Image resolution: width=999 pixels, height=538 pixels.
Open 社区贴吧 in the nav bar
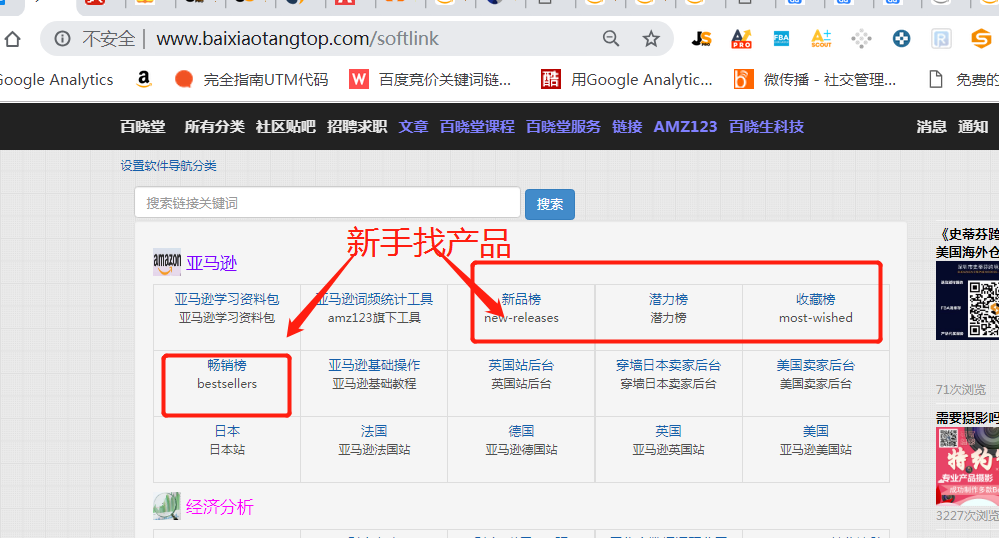[x=285, y=127]
